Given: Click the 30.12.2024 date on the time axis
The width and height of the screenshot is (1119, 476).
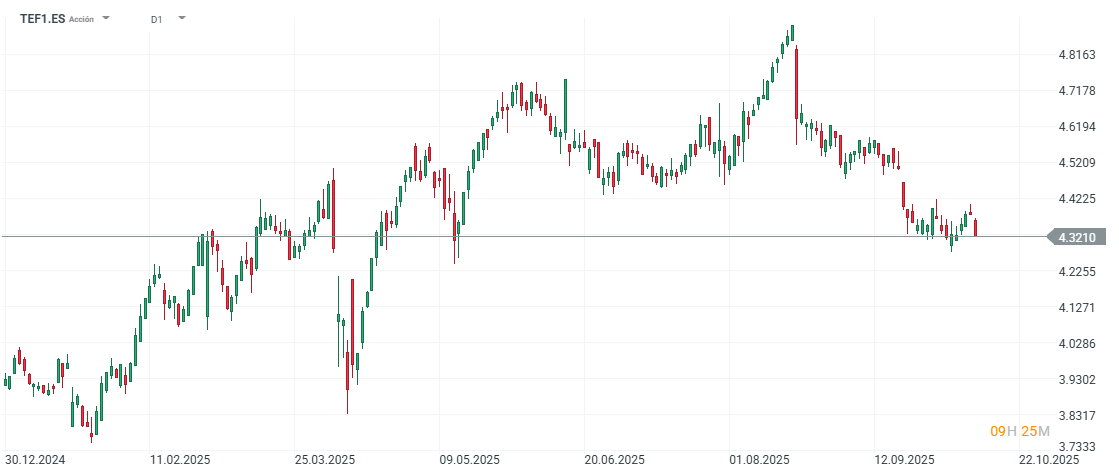Looking at the screenshot, I should (35, 460).
